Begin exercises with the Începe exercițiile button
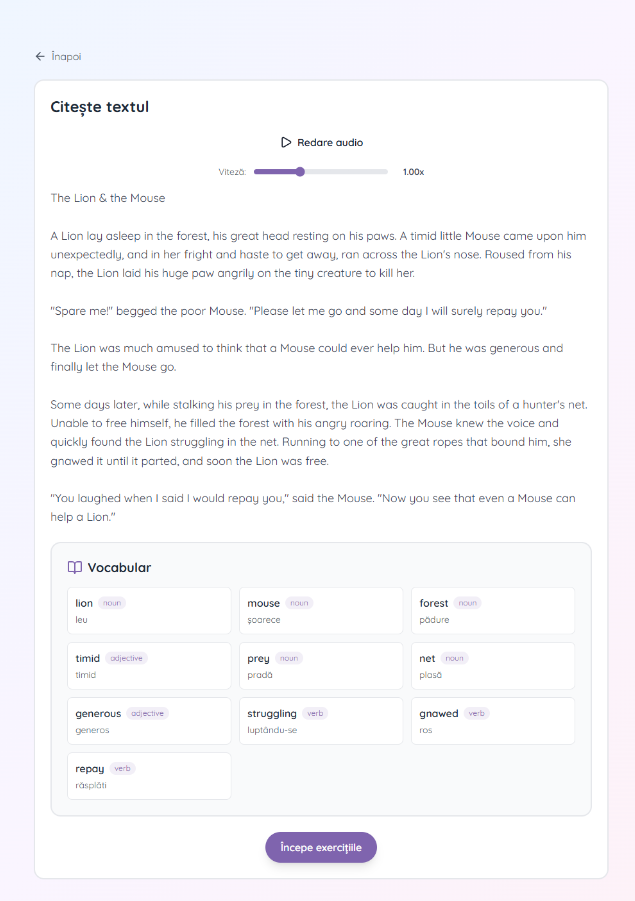Viewport: 635px width, 901px height. pos(321,848)
